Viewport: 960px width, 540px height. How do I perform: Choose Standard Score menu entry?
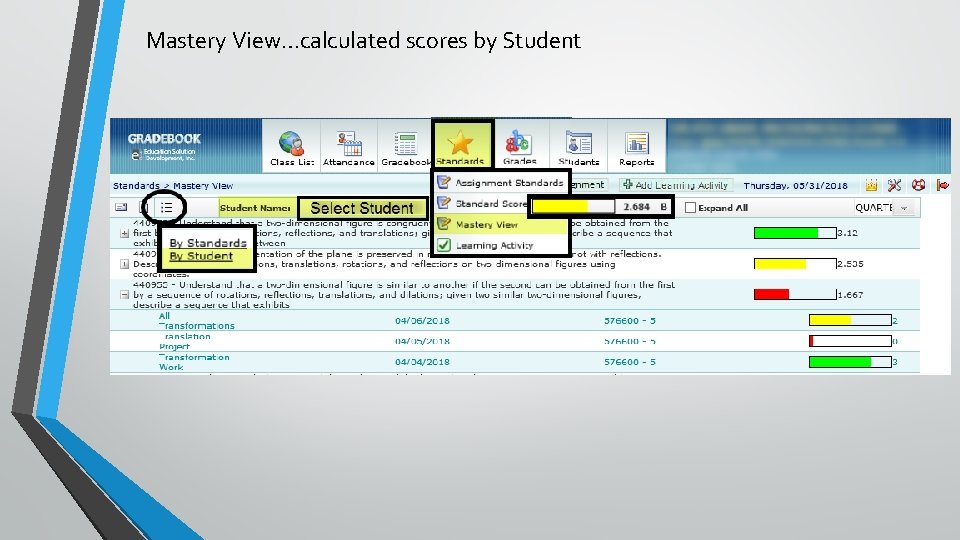pyautogui.click(x=491, y=203)
